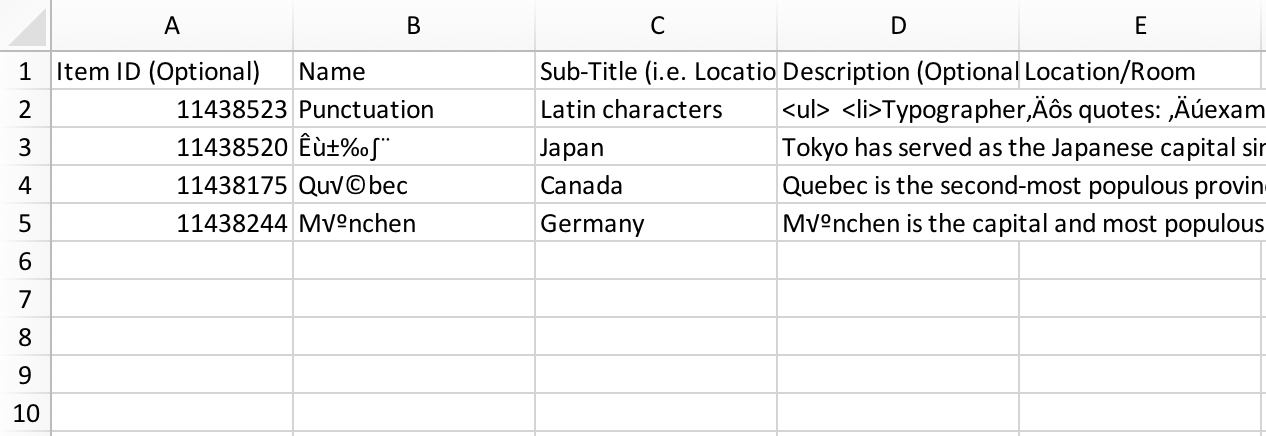Screen dimensions: 1266x436
Task: Click the Canada cell
Action: coord(656,186)
